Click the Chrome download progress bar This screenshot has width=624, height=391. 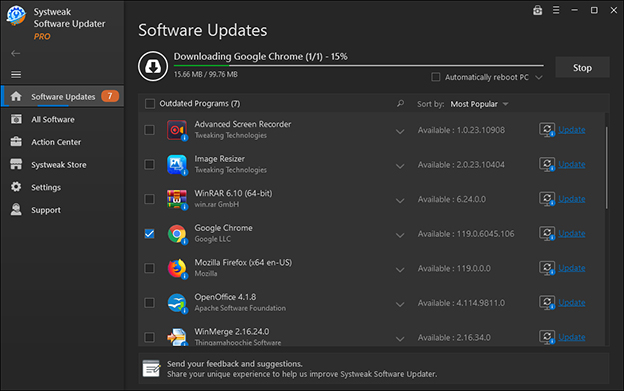359,65
